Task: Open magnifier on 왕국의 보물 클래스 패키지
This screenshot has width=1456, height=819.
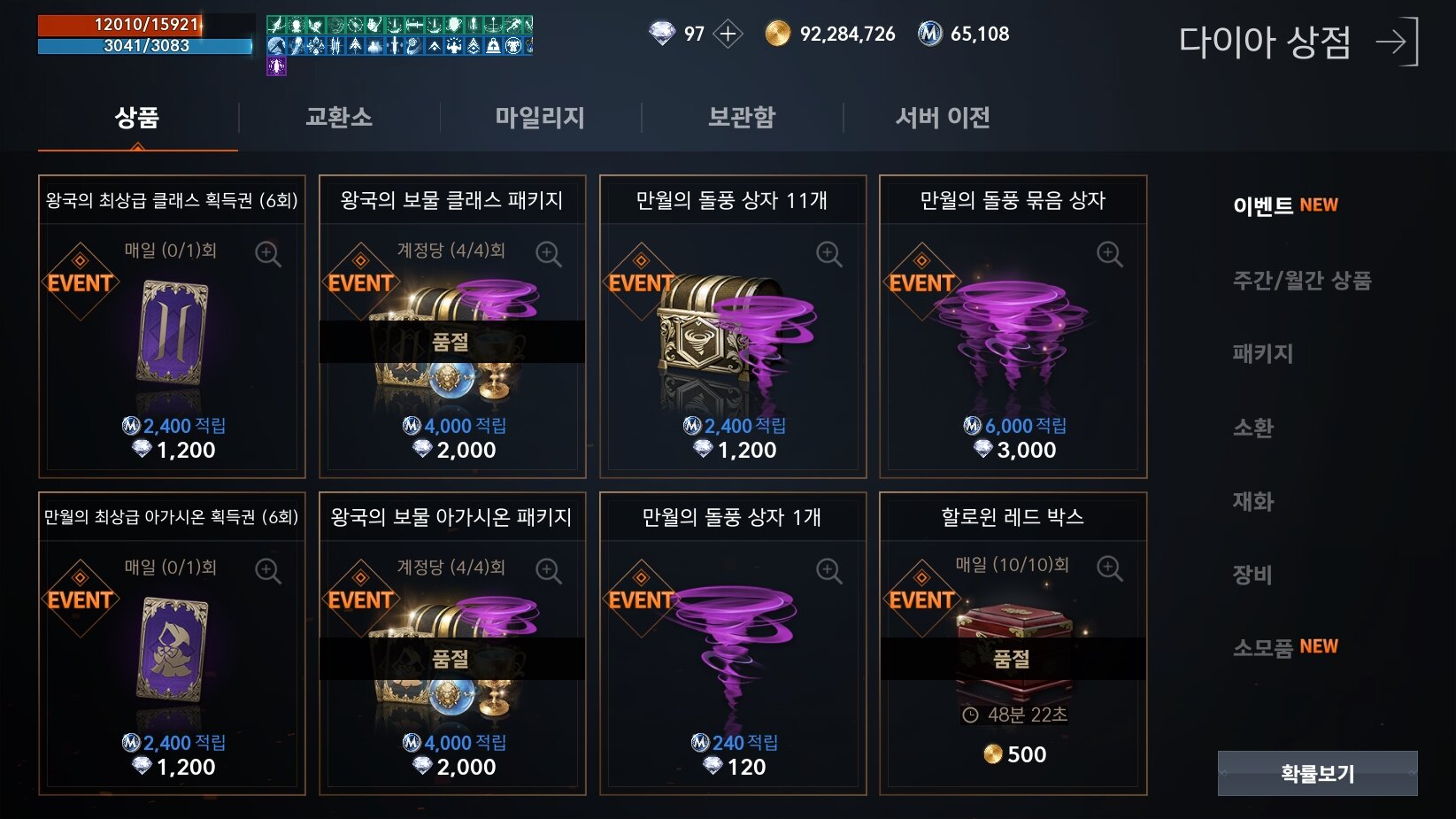Action: [549, 254]
